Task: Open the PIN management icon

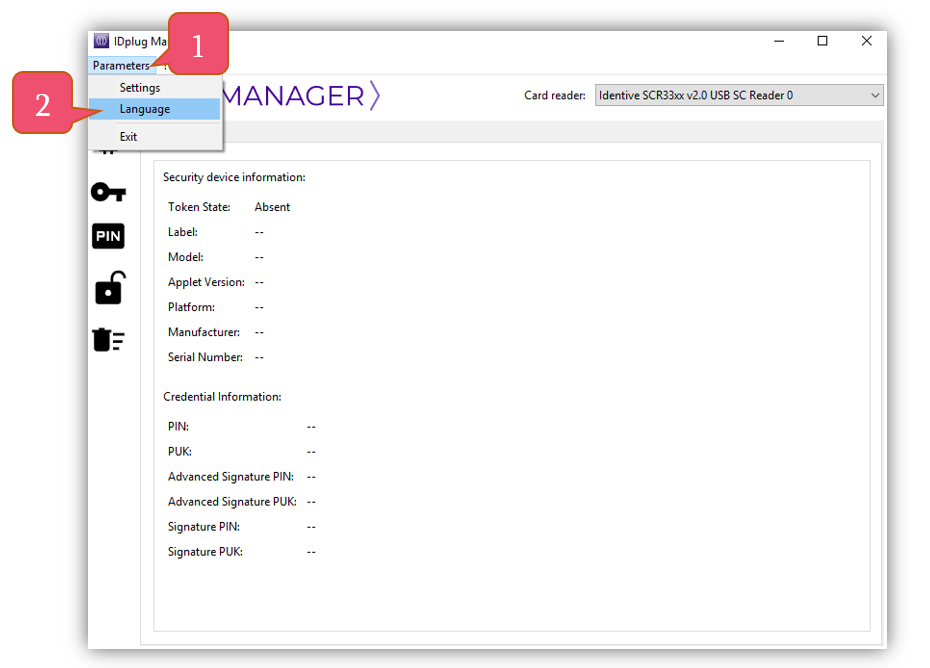Action: 108,237
